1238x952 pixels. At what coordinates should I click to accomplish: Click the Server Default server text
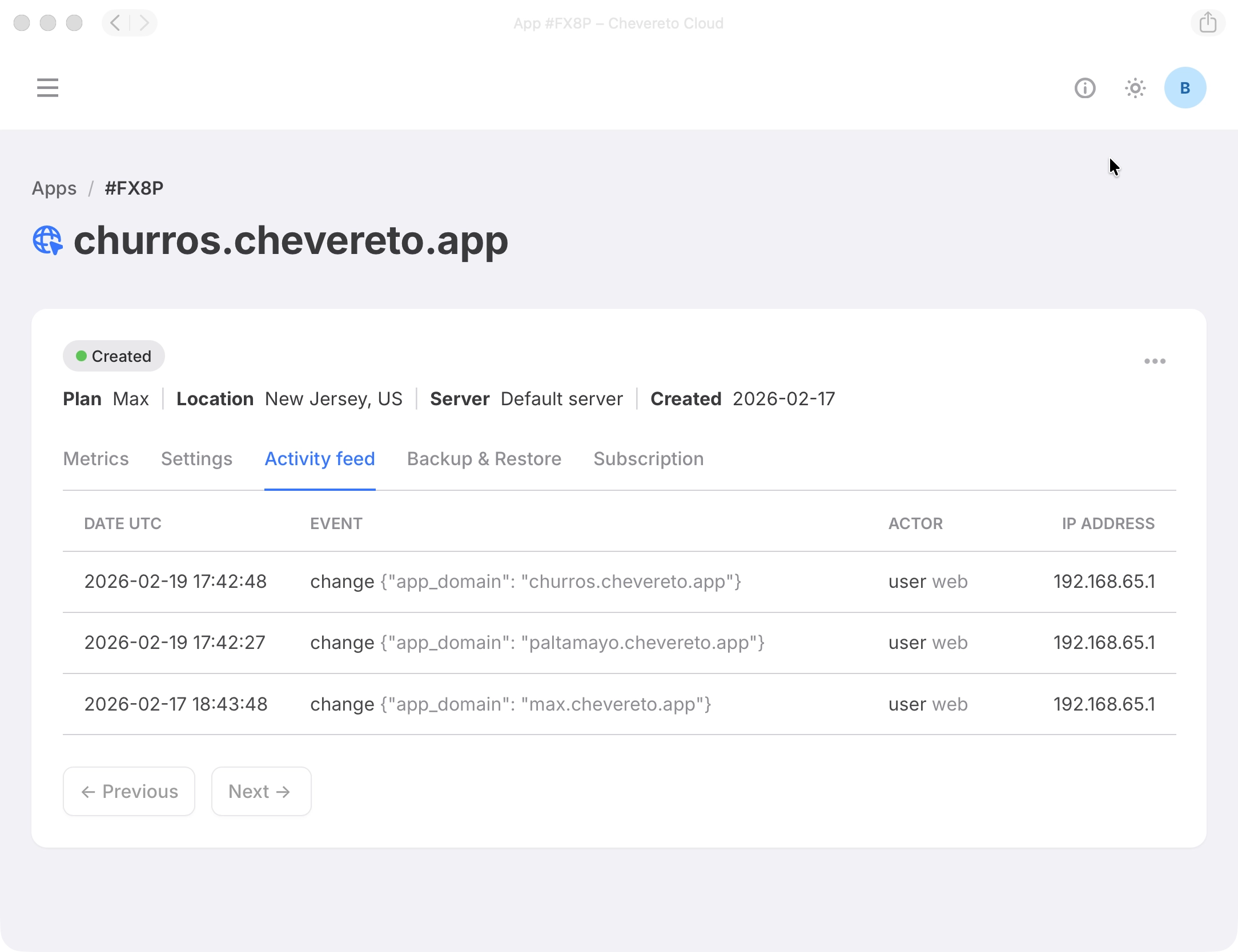tap(526, 399)
